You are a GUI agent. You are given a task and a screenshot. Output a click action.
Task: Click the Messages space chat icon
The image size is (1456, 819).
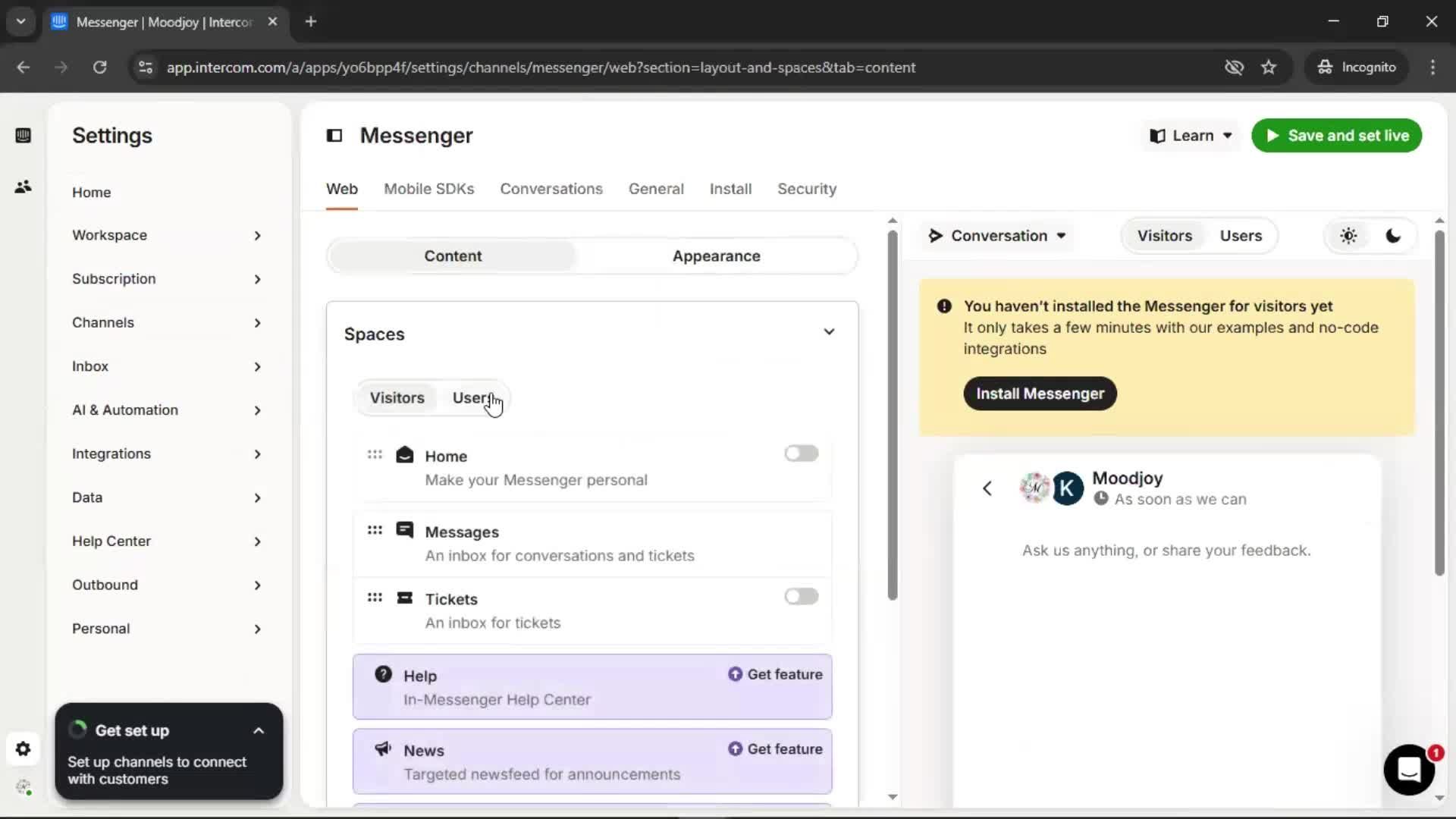[405, 529]
